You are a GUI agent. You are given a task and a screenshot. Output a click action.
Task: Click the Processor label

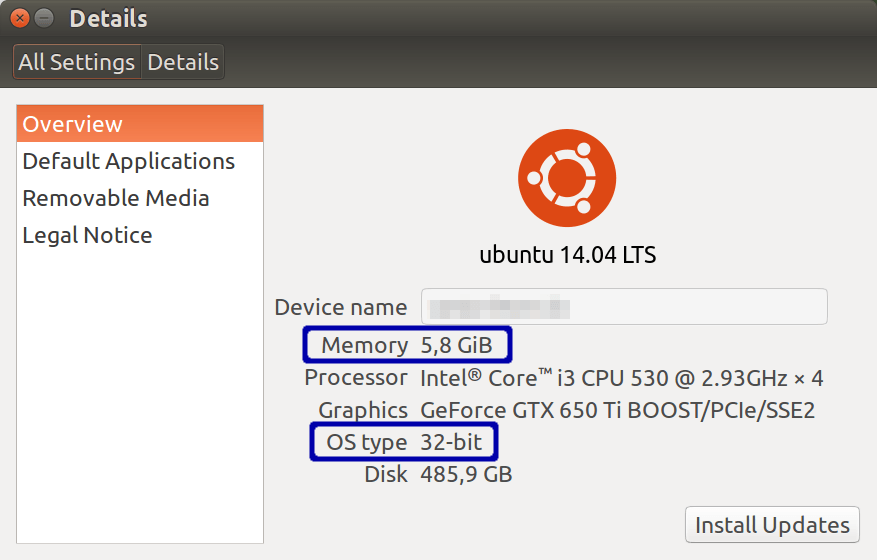(356, 378)
